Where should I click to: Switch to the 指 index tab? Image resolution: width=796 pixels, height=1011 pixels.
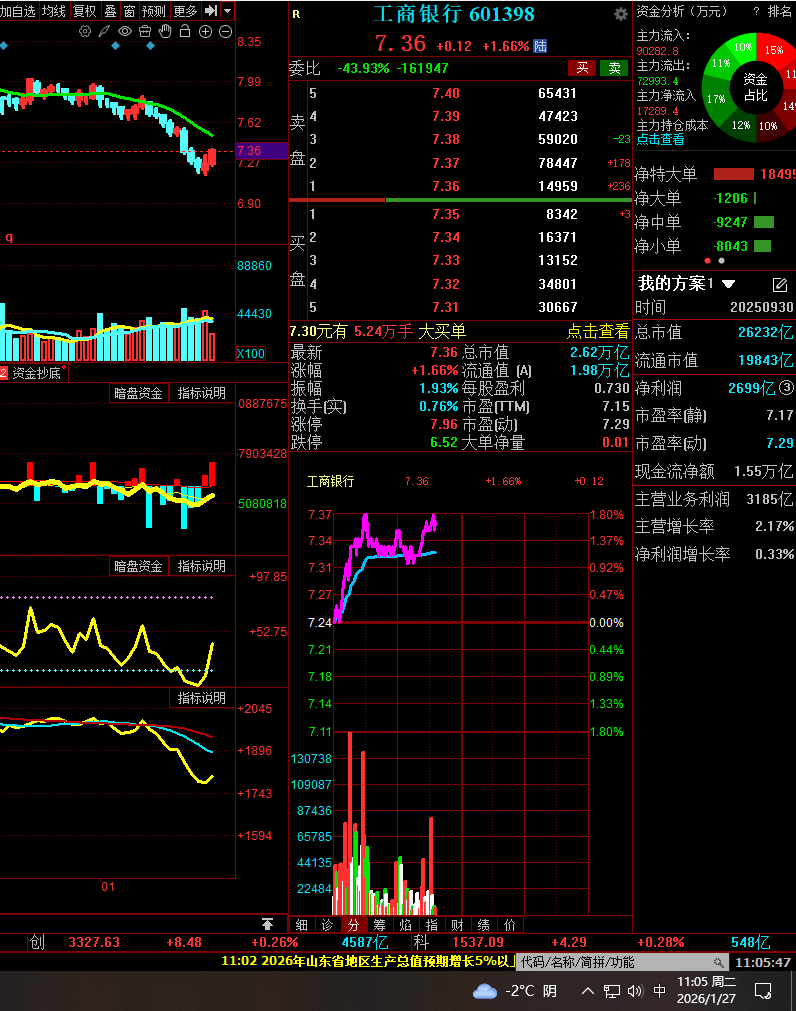tap(432, 925)
